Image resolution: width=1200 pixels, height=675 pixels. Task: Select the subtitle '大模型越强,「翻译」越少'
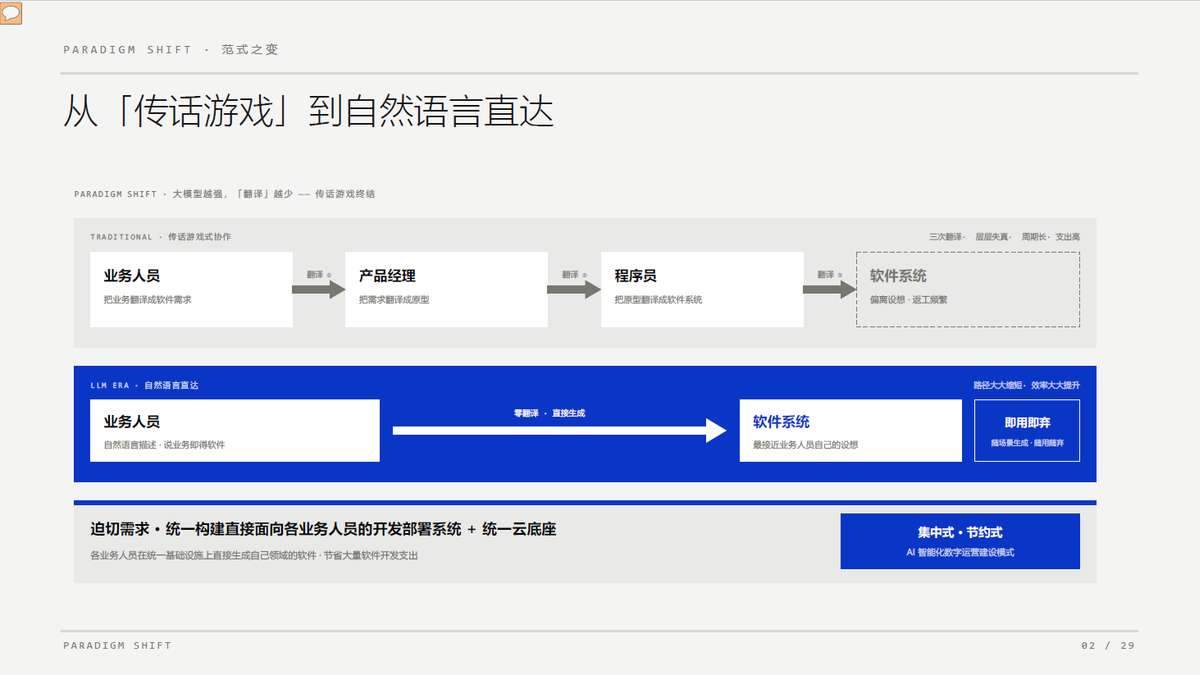[233, 194]
